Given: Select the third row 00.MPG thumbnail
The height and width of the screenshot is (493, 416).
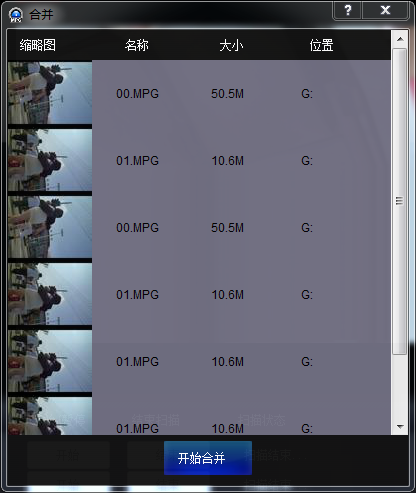Looking at the screenshot, I should click(50, 227).
